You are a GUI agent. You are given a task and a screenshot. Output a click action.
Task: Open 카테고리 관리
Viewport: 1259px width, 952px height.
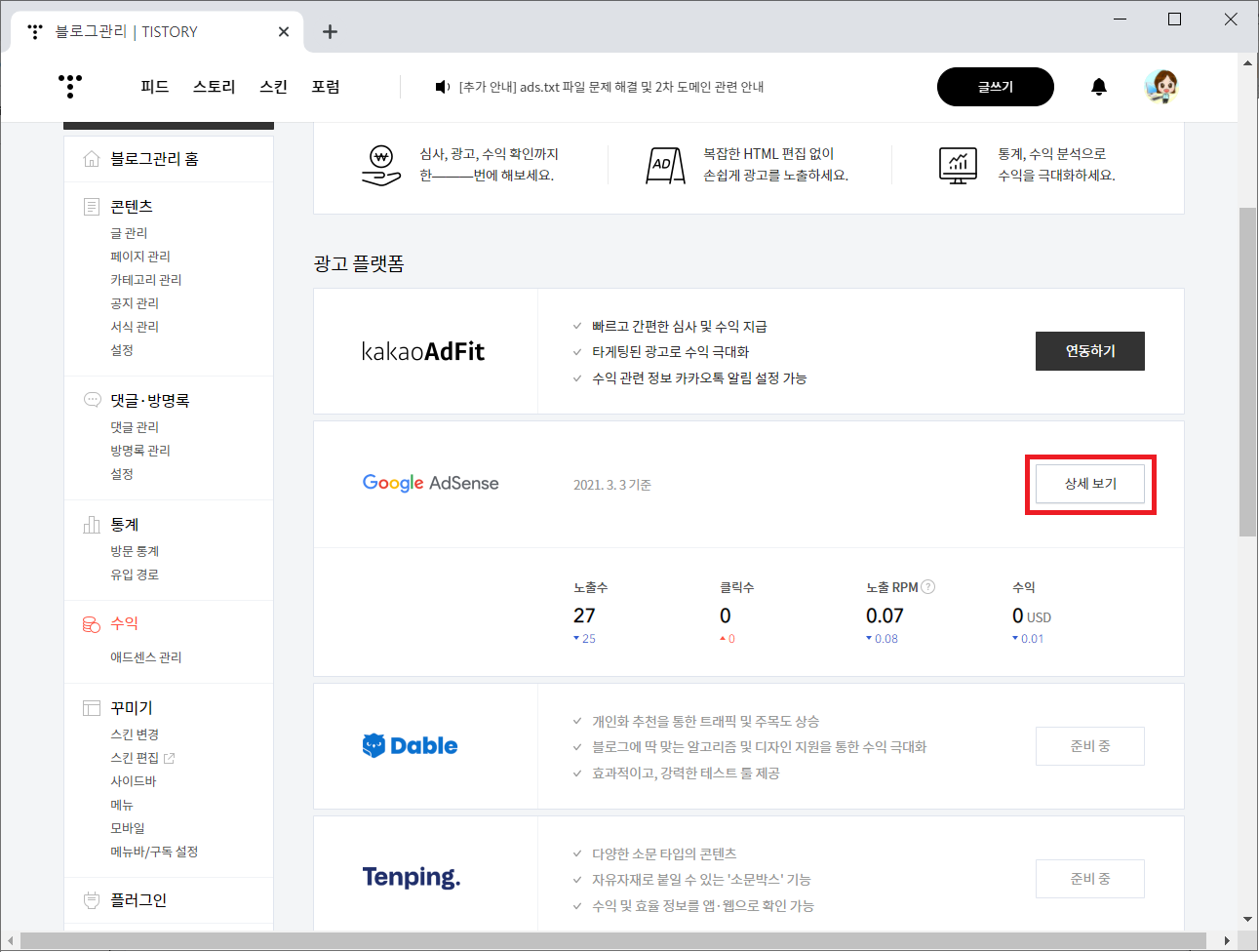(146, 280)
